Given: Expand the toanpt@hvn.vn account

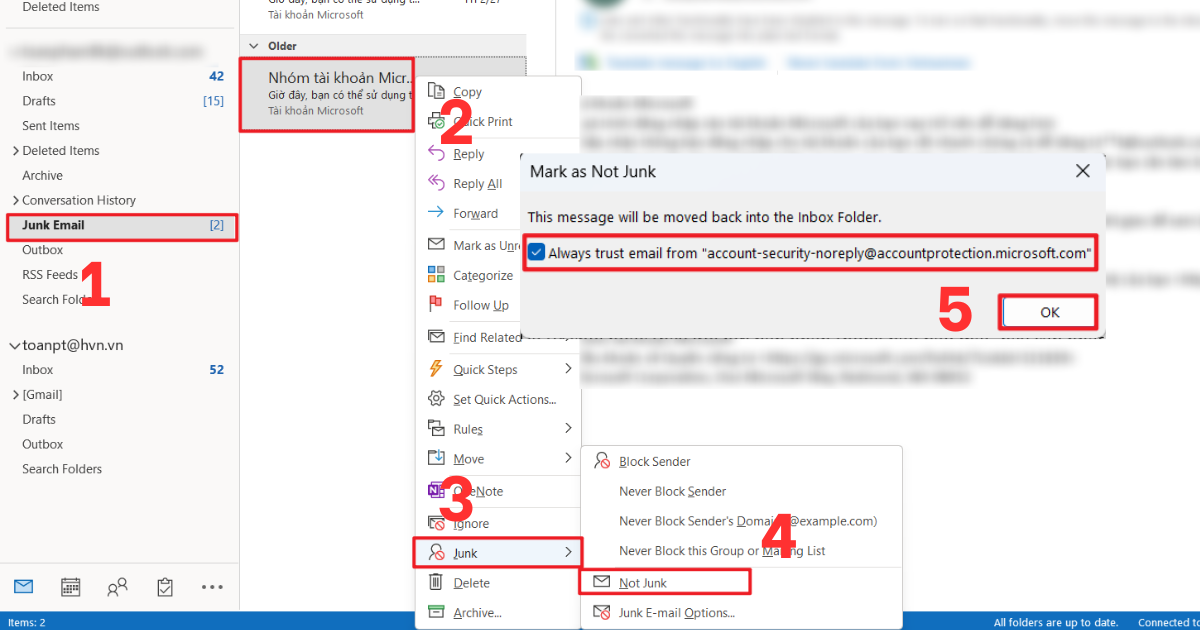Looking at the screenshot, I should point(14,344).
